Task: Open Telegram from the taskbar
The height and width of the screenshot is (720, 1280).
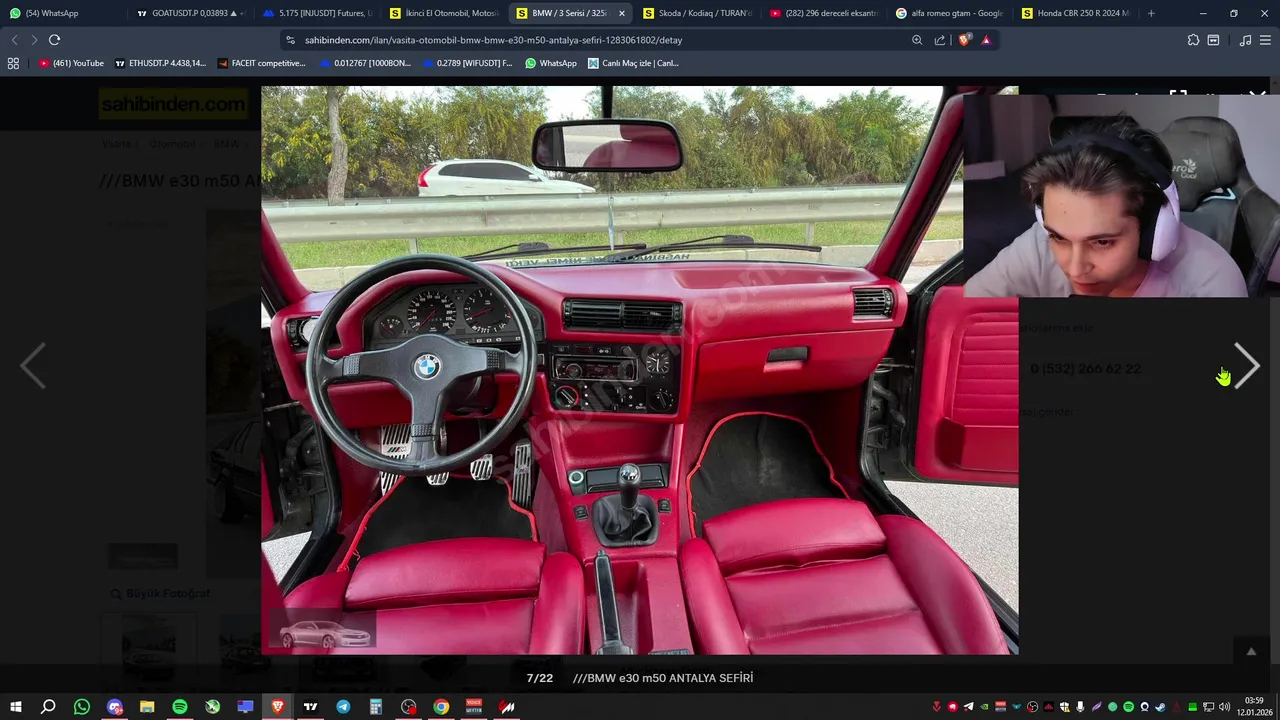Action: (x=343, y=707)
